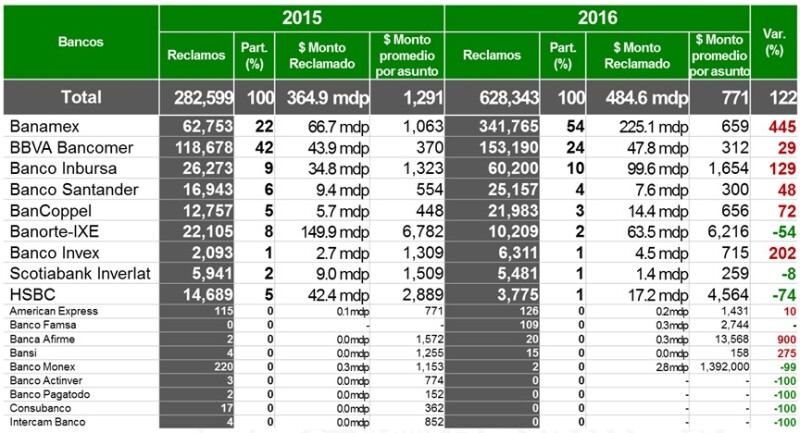Click Banorte-IXE 149.9 mdp amount

coord(335,232)
